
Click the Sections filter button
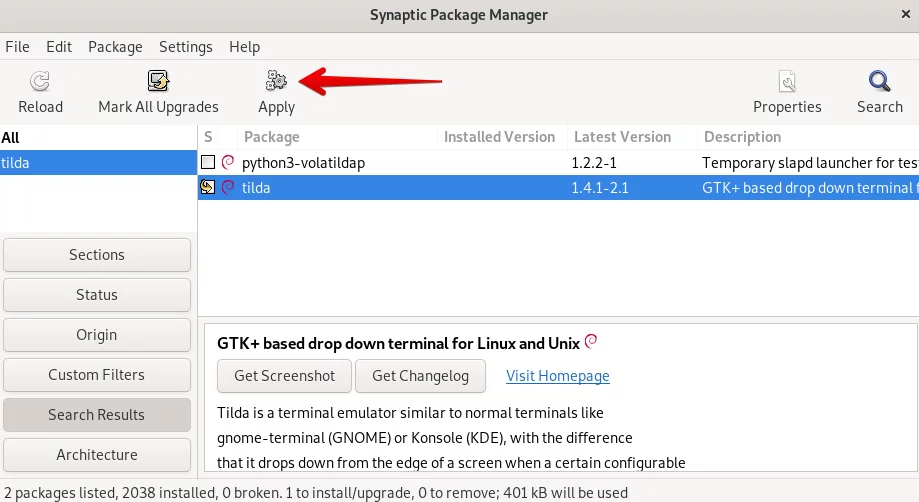pyautogui.click(x=97, y=255)
